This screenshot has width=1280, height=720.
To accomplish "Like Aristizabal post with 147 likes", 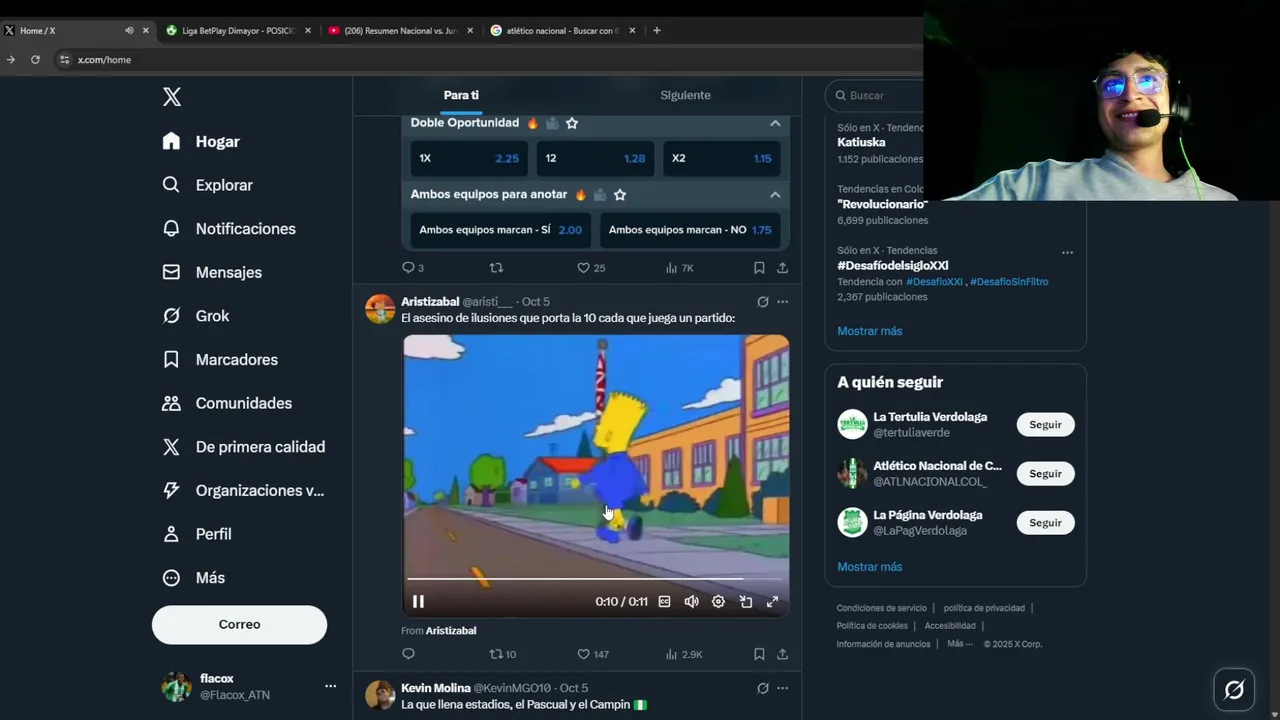I will (x=593, y=654).
